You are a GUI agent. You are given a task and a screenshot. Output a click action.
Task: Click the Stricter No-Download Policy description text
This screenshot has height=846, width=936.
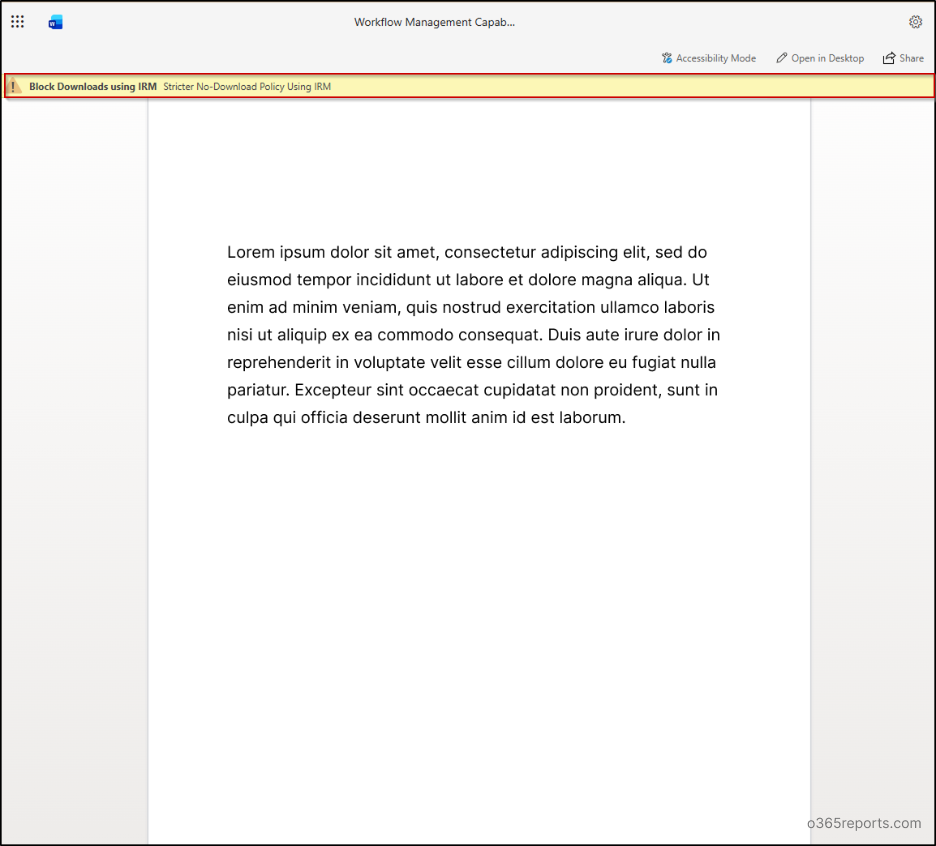246,87
